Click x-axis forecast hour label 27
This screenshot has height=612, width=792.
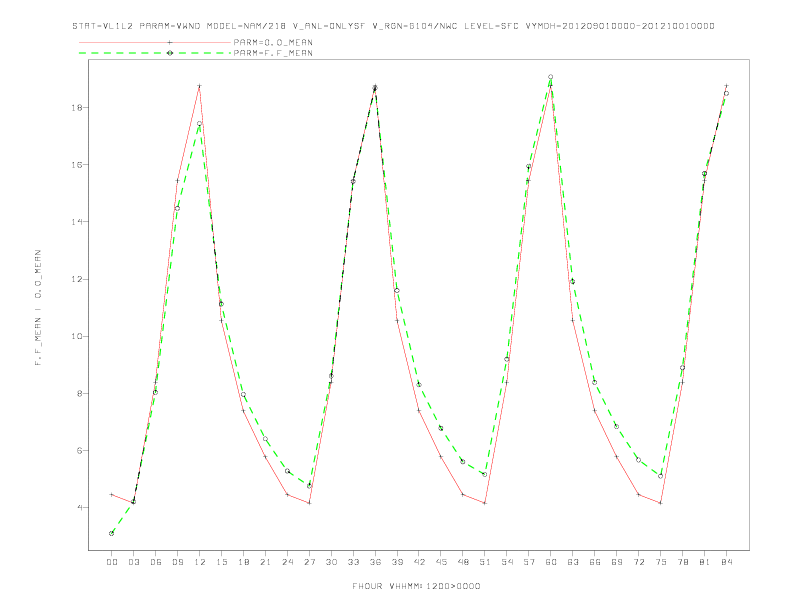pyautogui.click(x=309, y=562)
